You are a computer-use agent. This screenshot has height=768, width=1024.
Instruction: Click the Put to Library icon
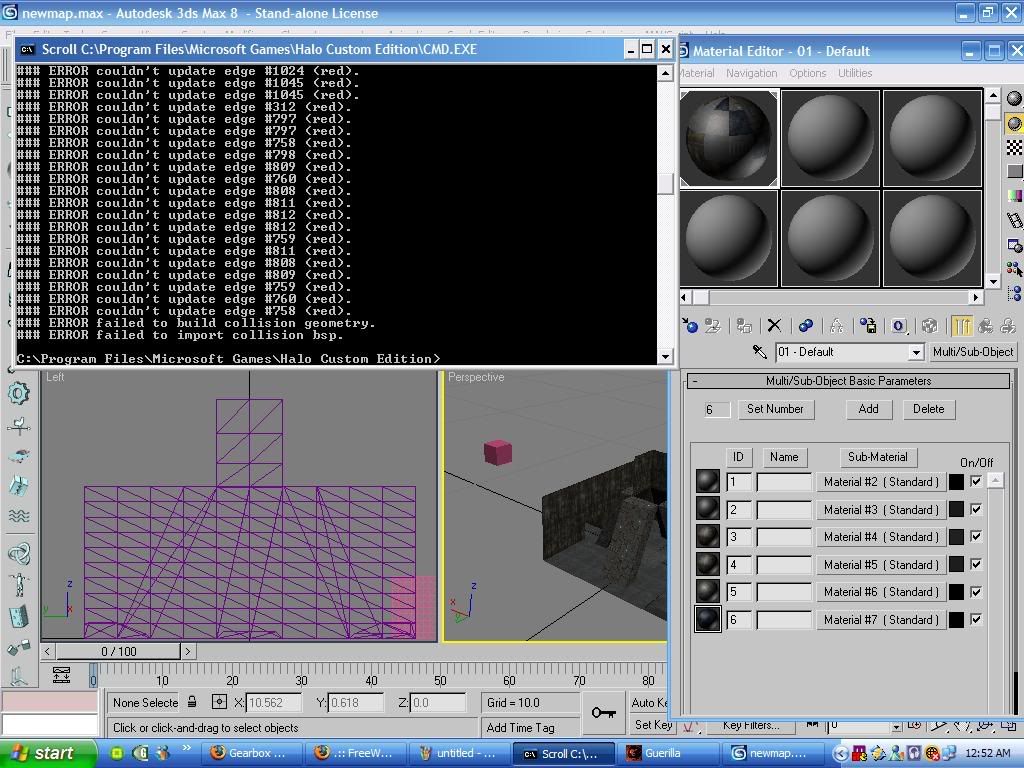[868, 325]
